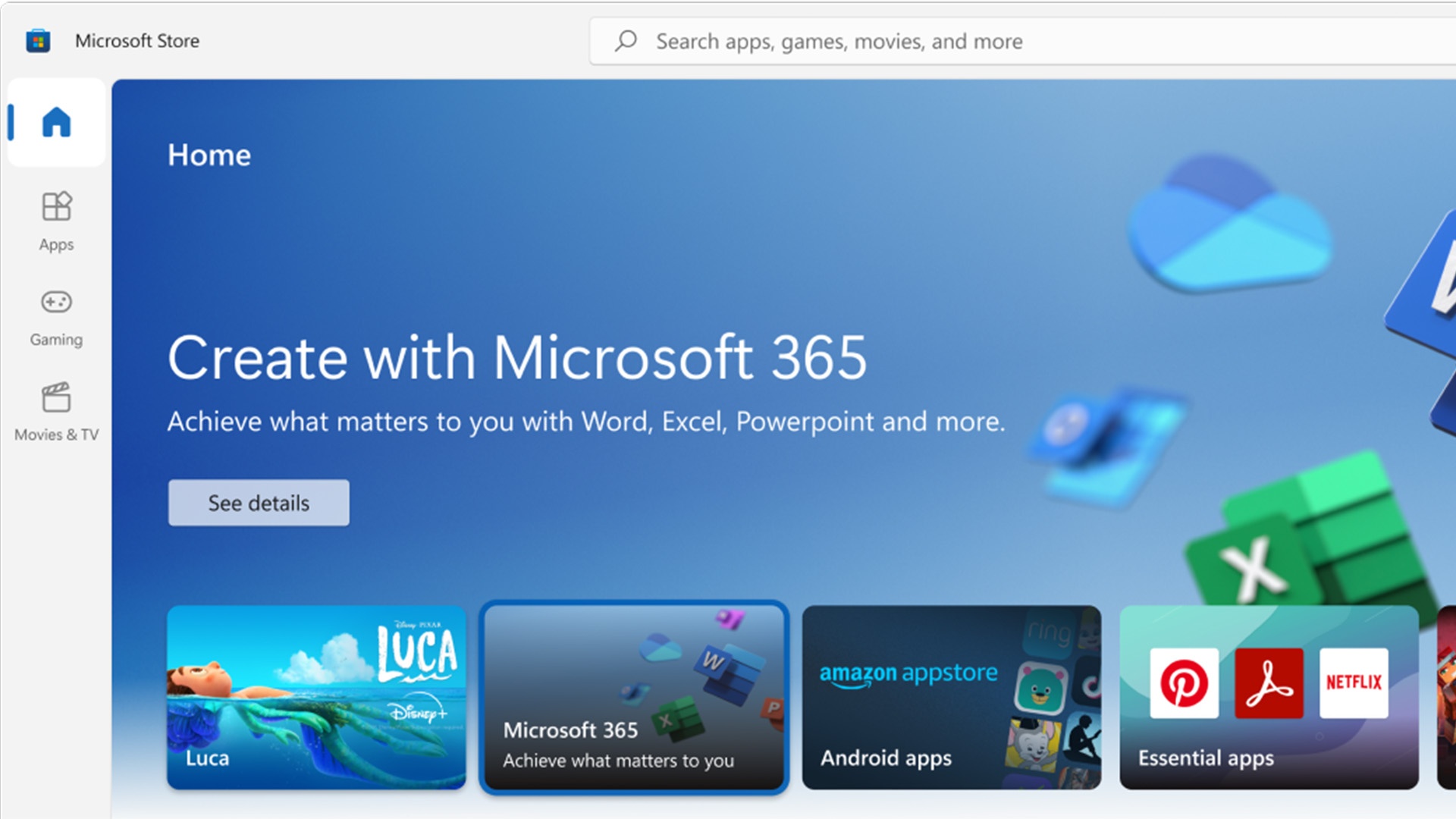This screenshot has height=819, width=1456.
Task: Toggle the Home tab in sidebar
Action: coord(56,121)
